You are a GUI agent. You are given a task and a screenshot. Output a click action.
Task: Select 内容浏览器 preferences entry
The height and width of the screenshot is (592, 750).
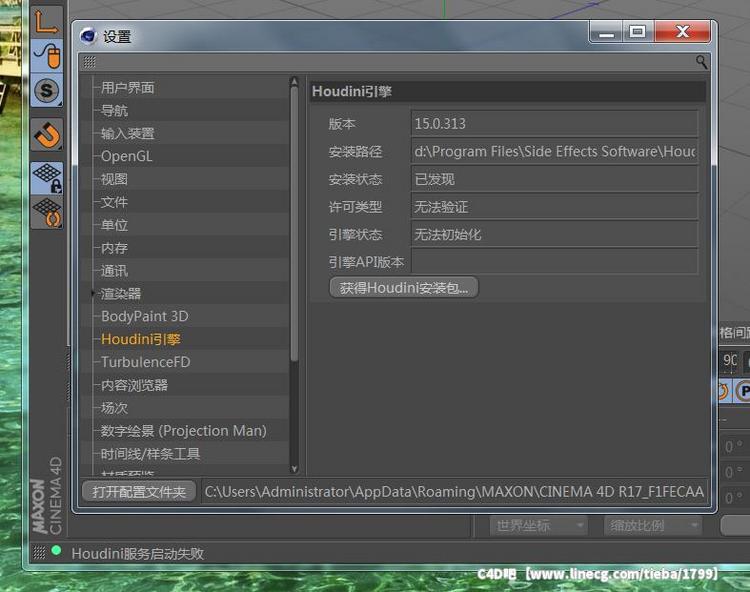pos(134,385)
